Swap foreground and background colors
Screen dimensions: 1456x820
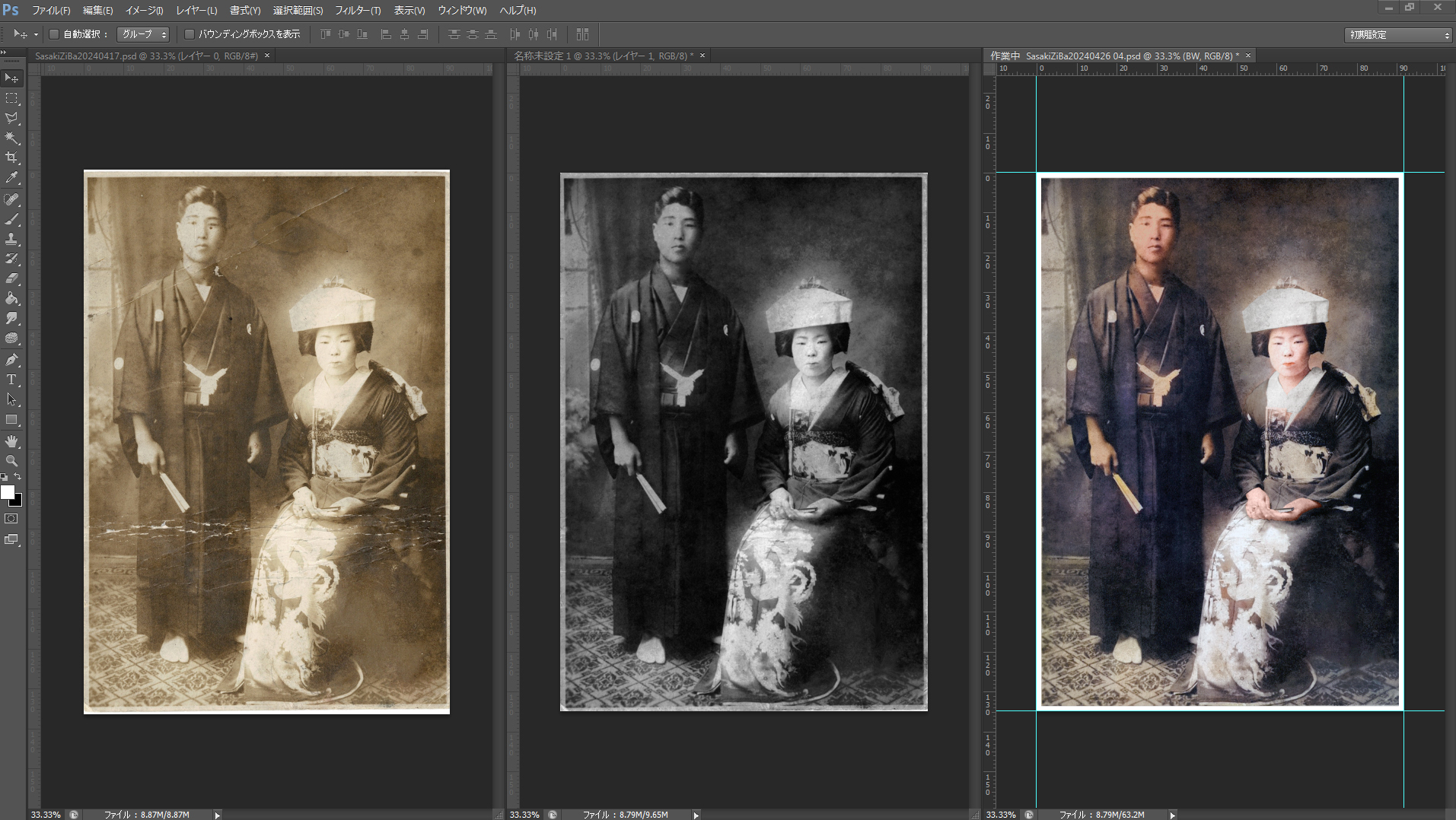pyautogui.click(x=18, y=477)
